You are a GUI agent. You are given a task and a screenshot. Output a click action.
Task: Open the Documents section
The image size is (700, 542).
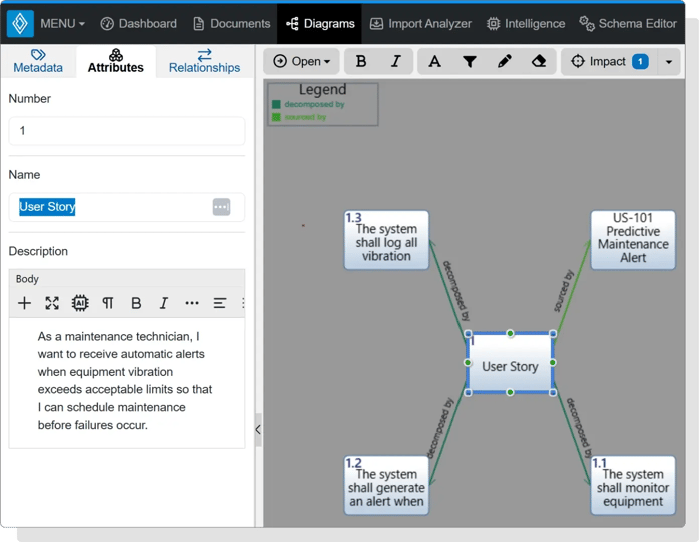[231, 24]
